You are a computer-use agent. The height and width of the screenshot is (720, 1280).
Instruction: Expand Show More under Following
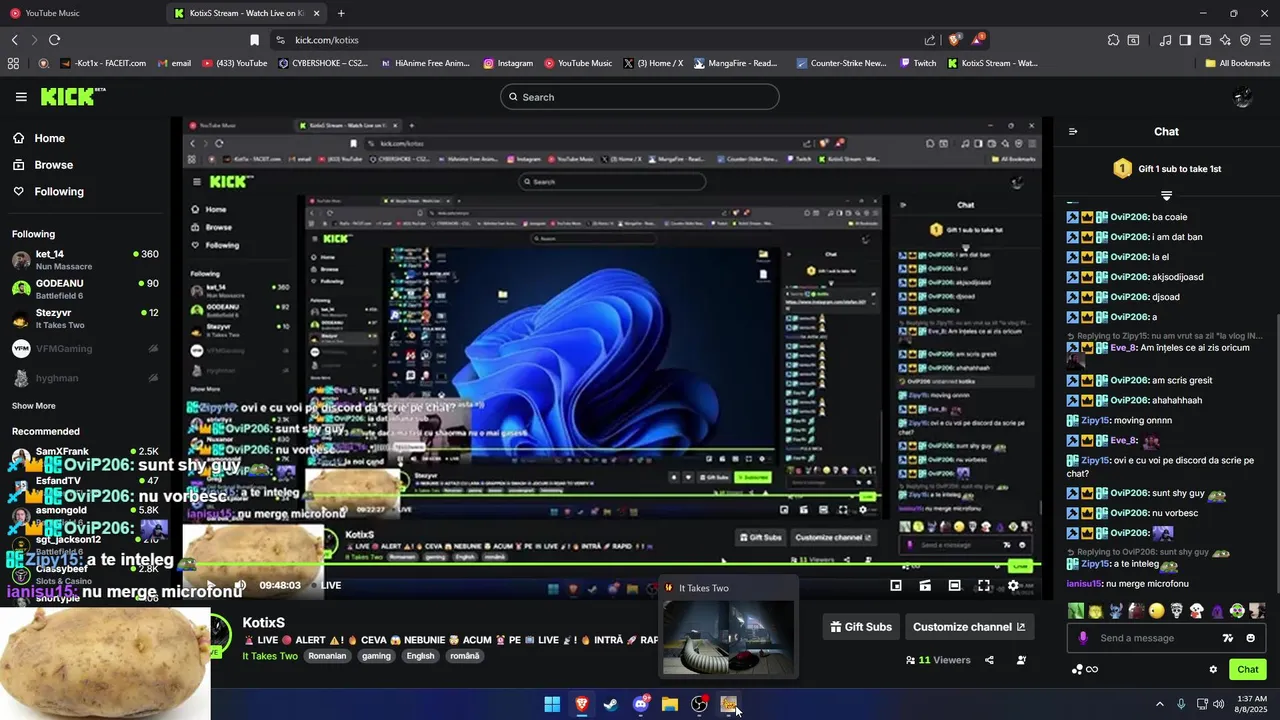click(x=34, y=406)
